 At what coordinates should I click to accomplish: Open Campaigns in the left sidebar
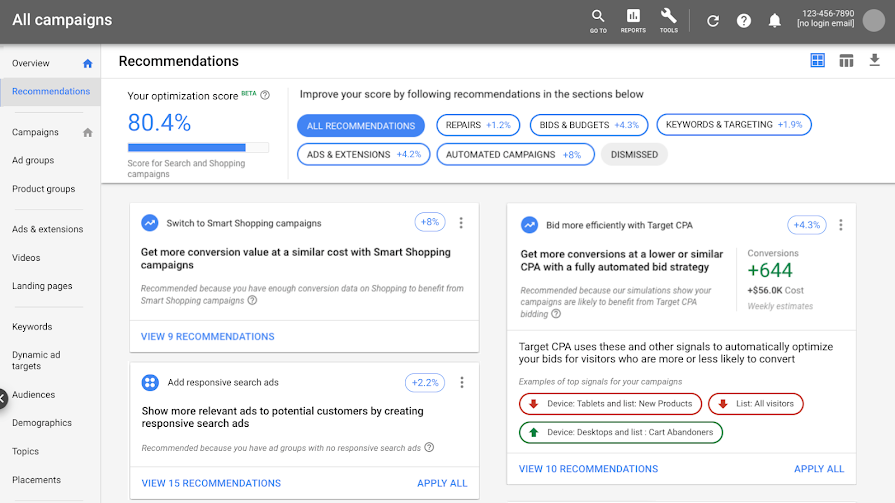(36, 132)
